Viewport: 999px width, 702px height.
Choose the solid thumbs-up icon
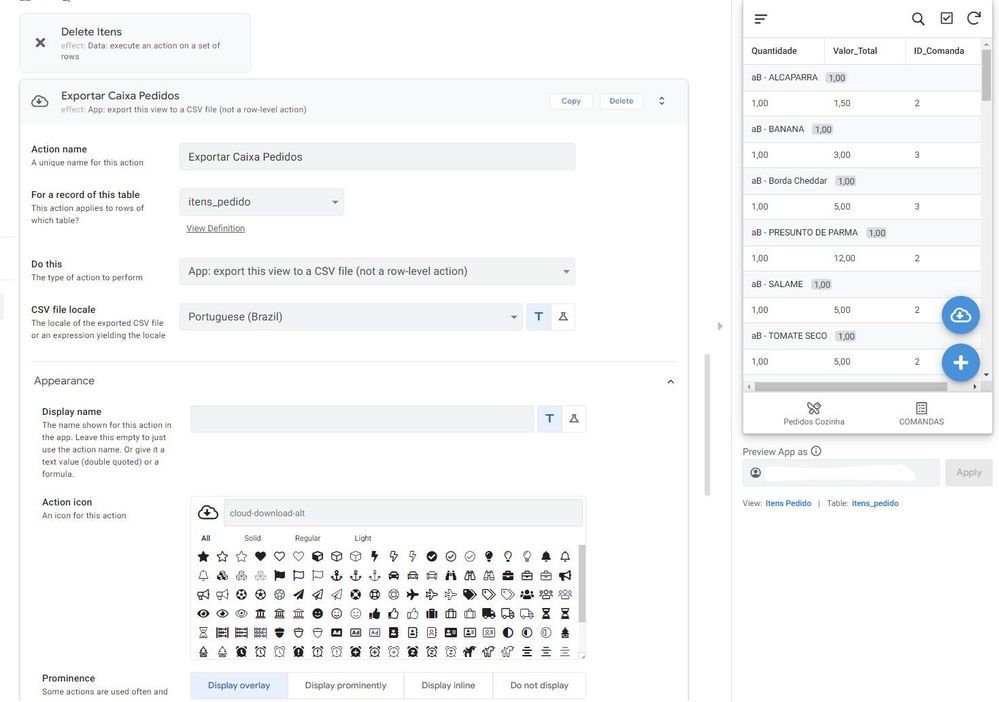(x=375, y=614)
